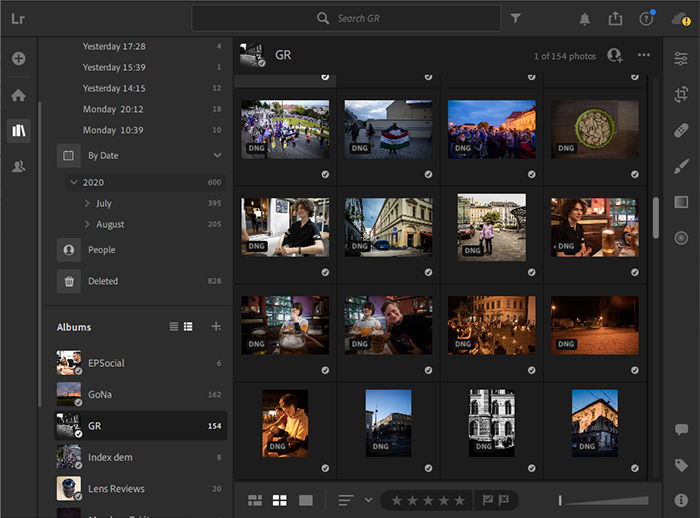This screenshot has height=518, width=700.
Task: Show notifications with the bell icon
Action: 584,18
